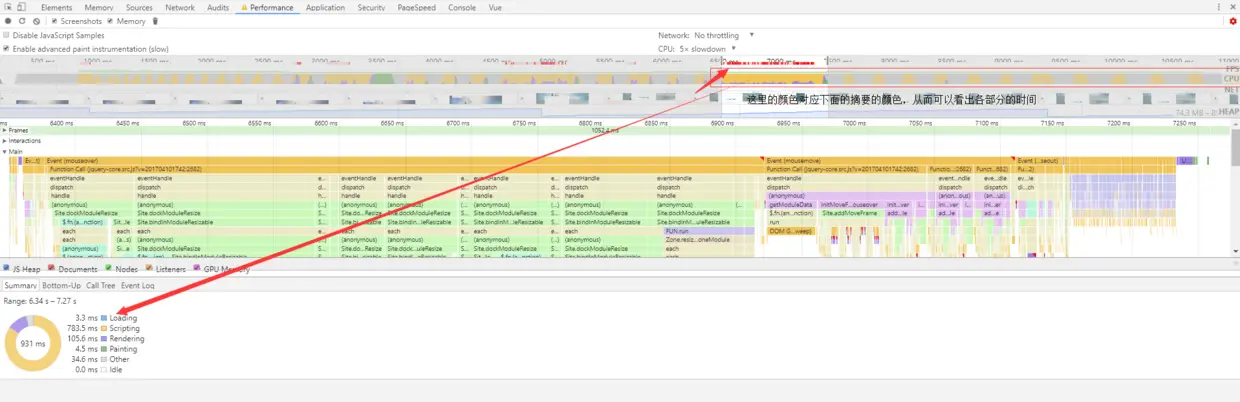Select the Summary details tab
The height and width of the screenshot is (402, 1240).
20,285
